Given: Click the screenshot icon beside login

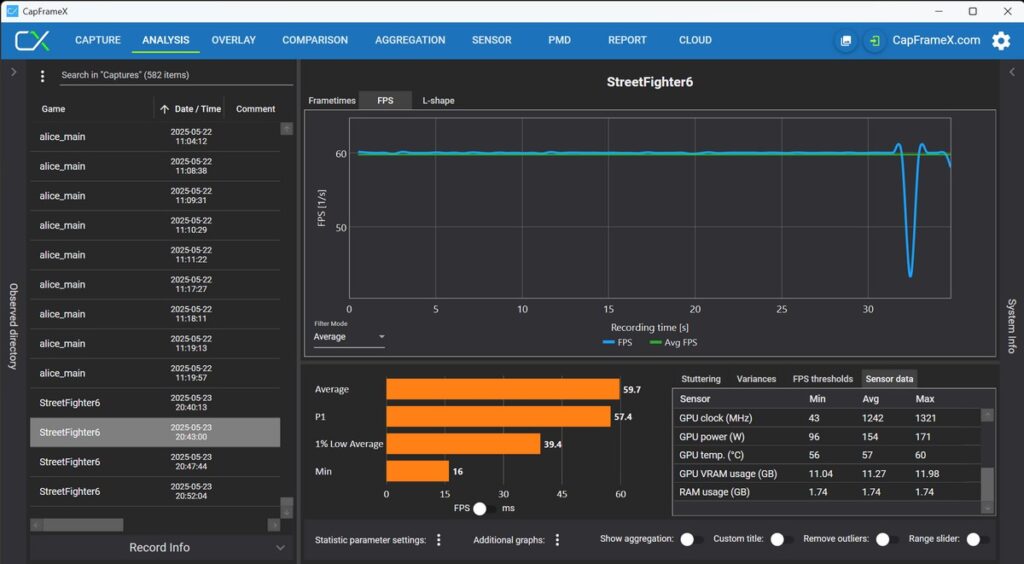Looking at the screenshot, I should pos(846,40).
